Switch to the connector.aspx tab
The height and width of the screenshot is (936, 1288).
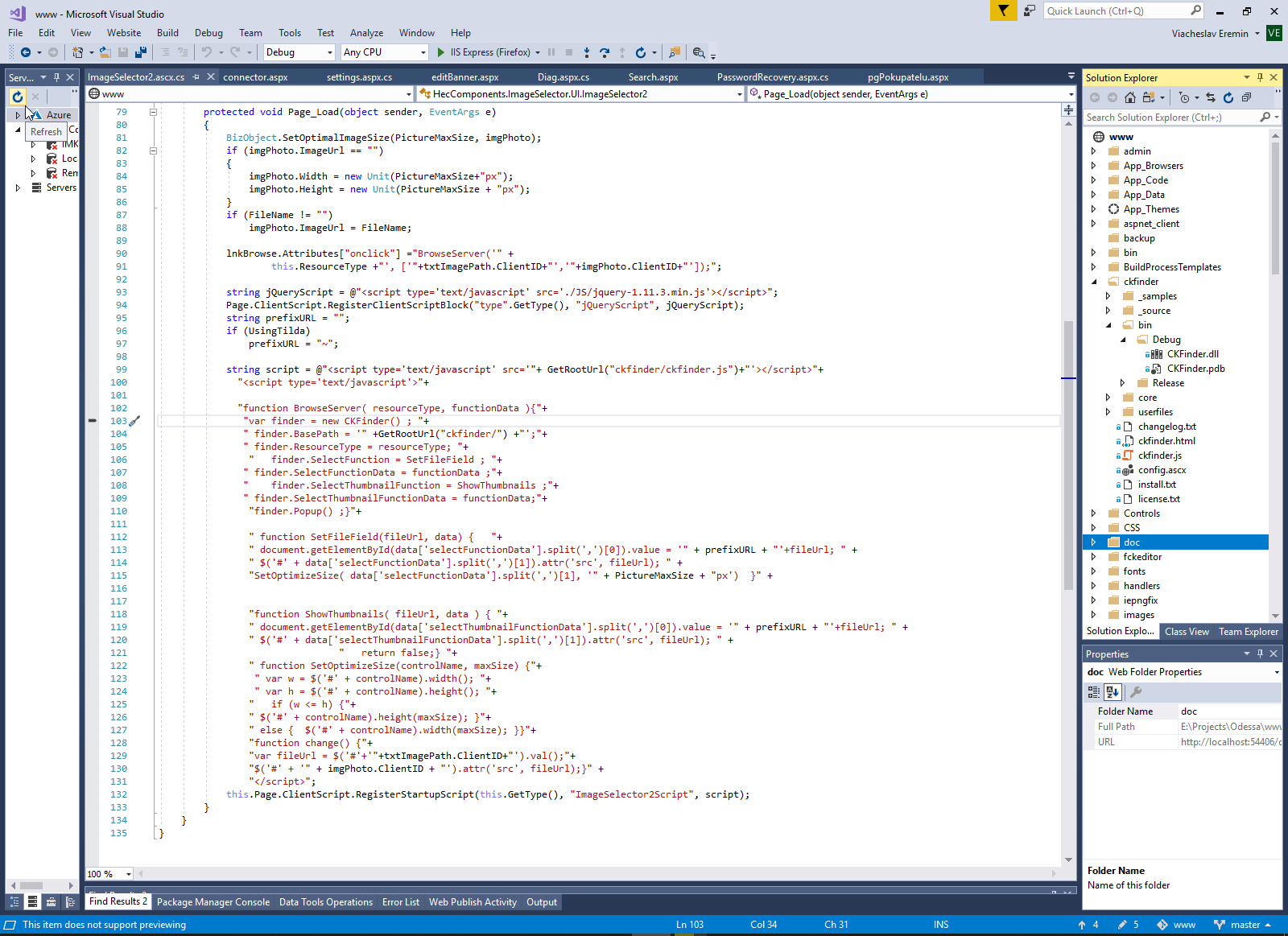255,77
